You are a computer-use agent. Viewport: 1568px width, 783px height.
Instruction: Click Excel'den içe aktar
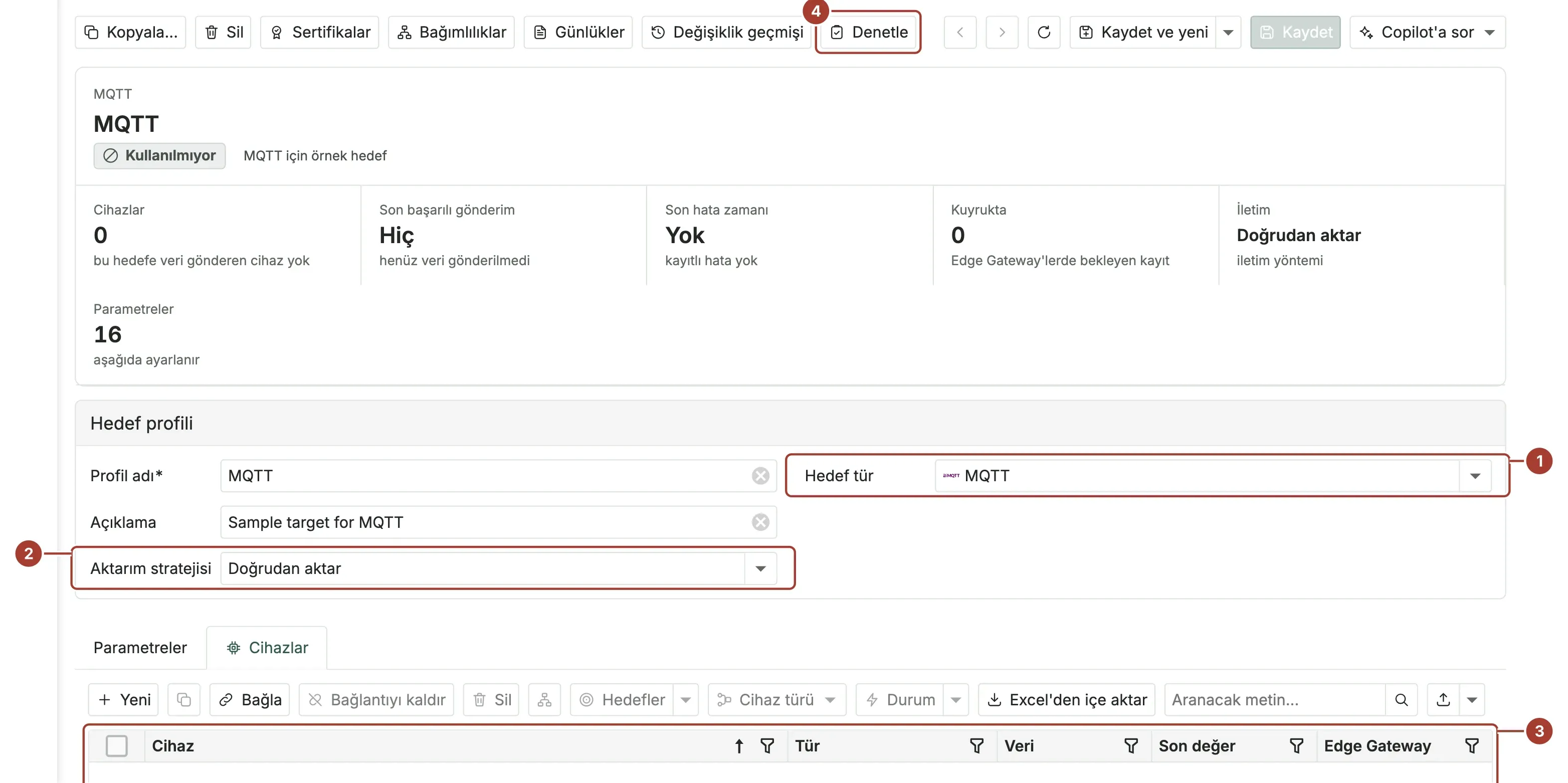(x=1066, y=700)
